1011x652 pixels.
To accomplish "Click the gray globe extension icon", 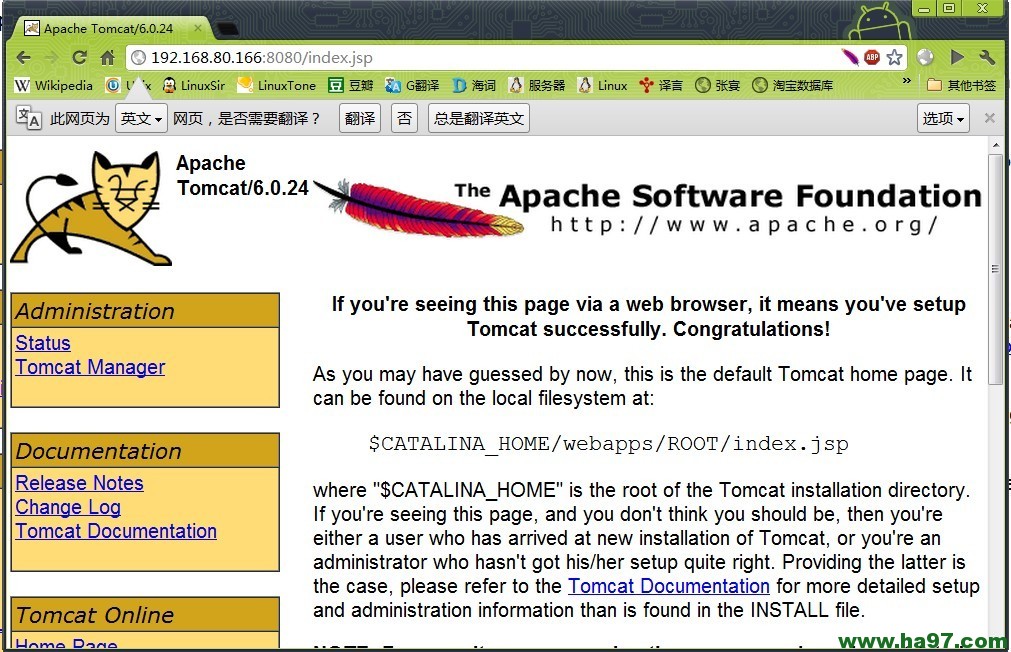I will click(x=925, y=57).
